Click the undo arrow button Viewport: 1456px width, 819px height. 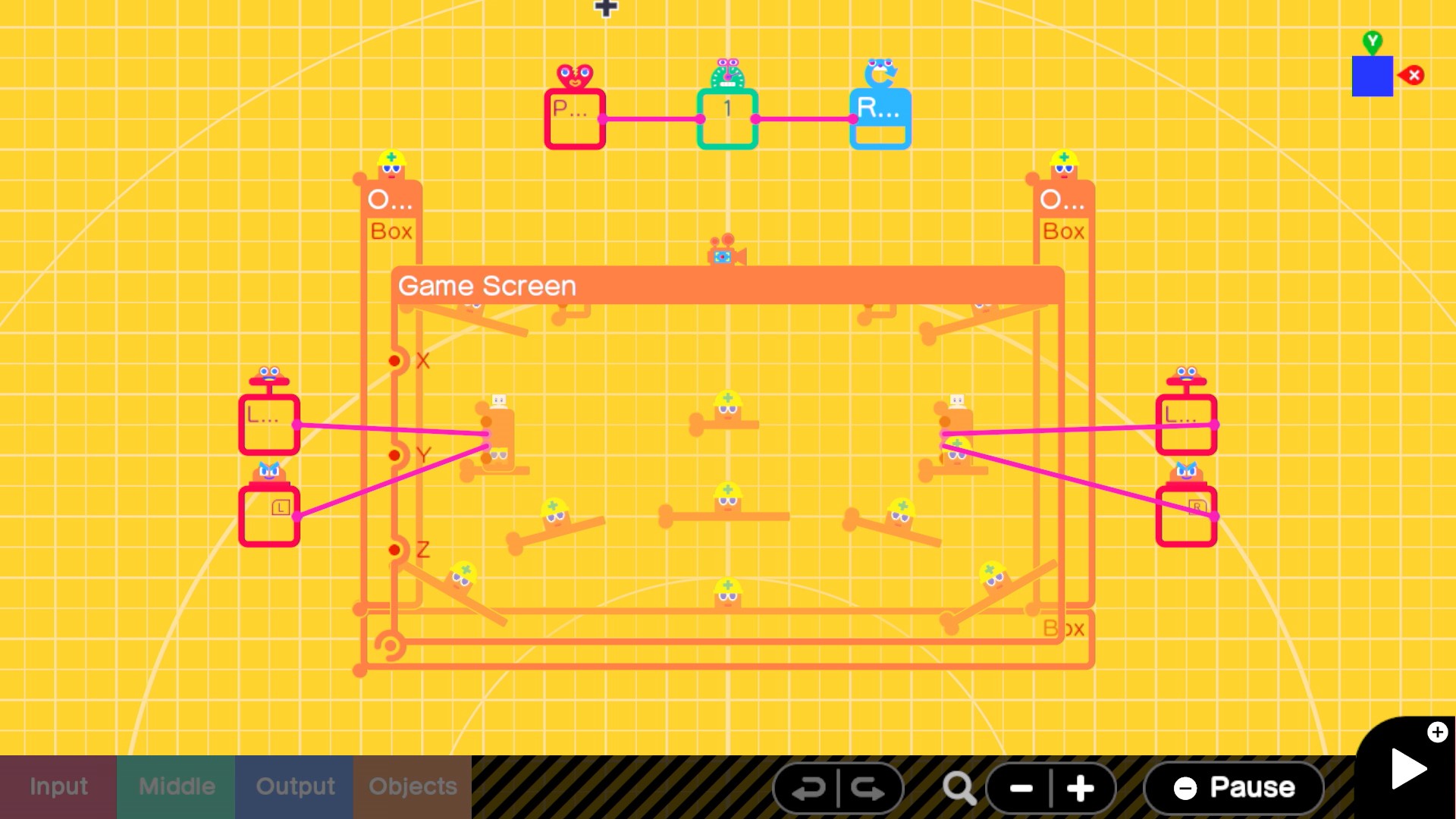809,787
